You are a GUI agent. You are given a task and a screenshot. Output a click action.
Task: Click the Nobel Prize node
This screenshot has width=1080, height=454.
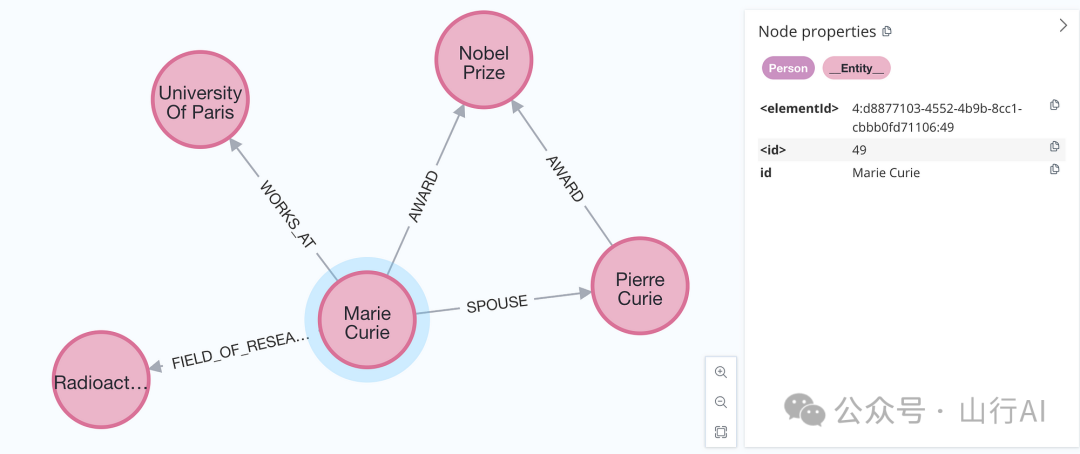tap(483, 62)
